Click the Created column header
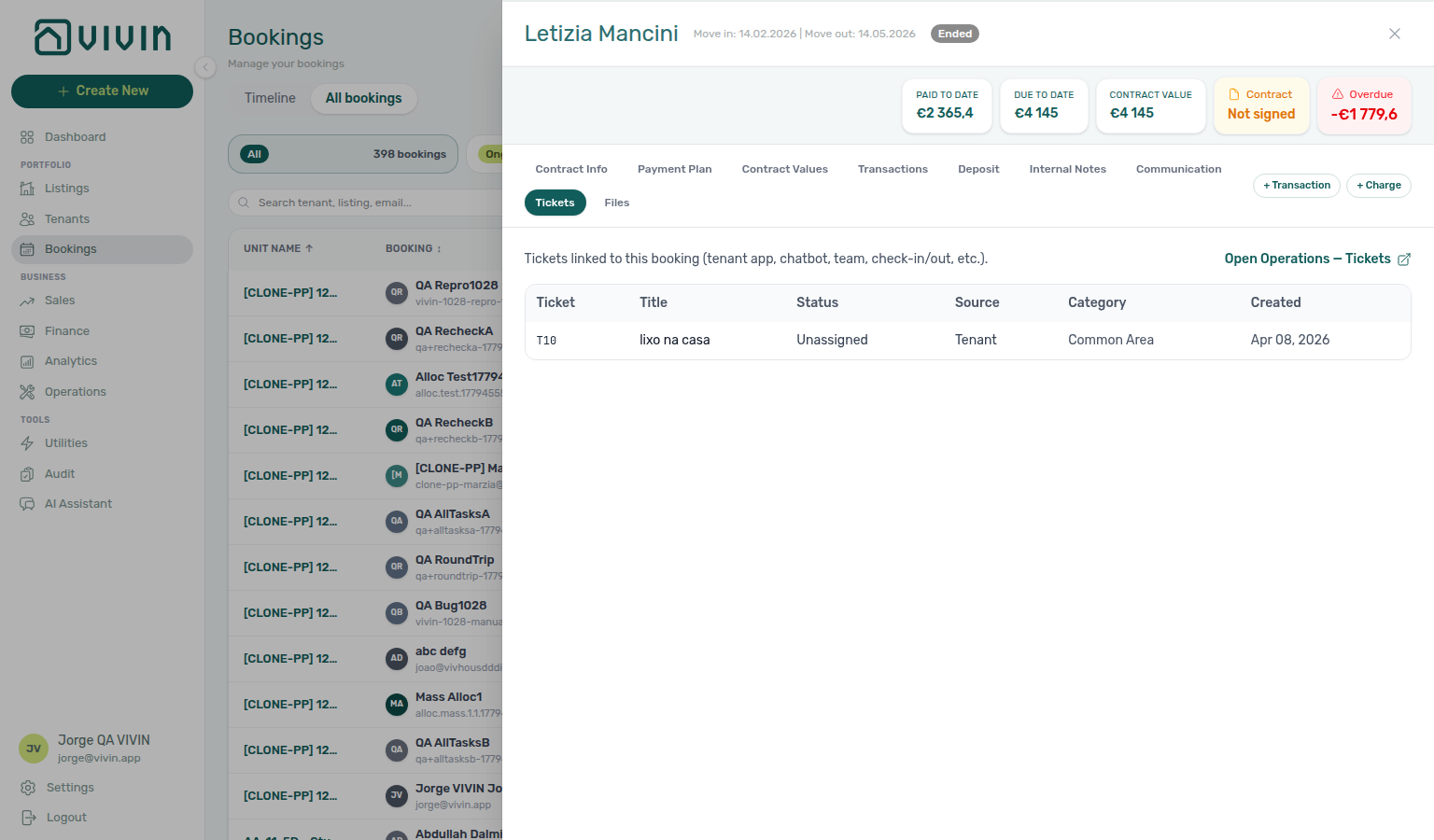The height and width of the screenshot is (840, 1434). coord(1275,302)
